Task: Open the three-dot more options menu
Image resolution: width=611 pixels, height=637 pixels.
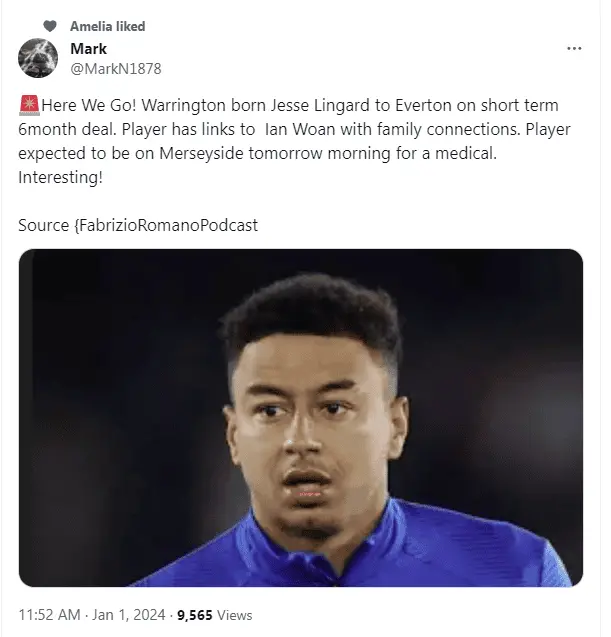Action: [573, 48]
